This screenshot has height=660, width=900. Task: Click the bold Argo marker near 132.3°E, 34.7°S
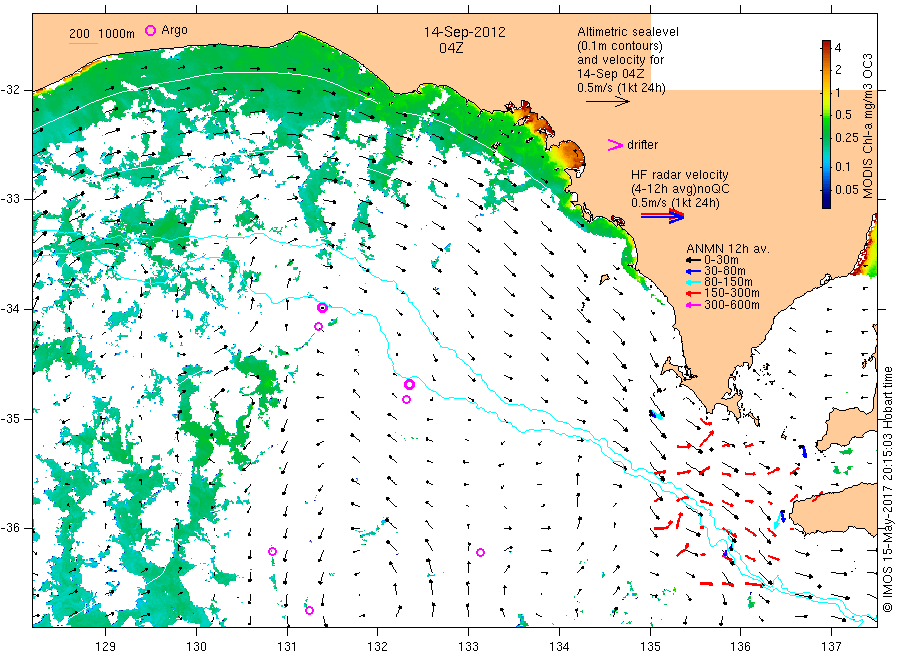coord(409,385)
